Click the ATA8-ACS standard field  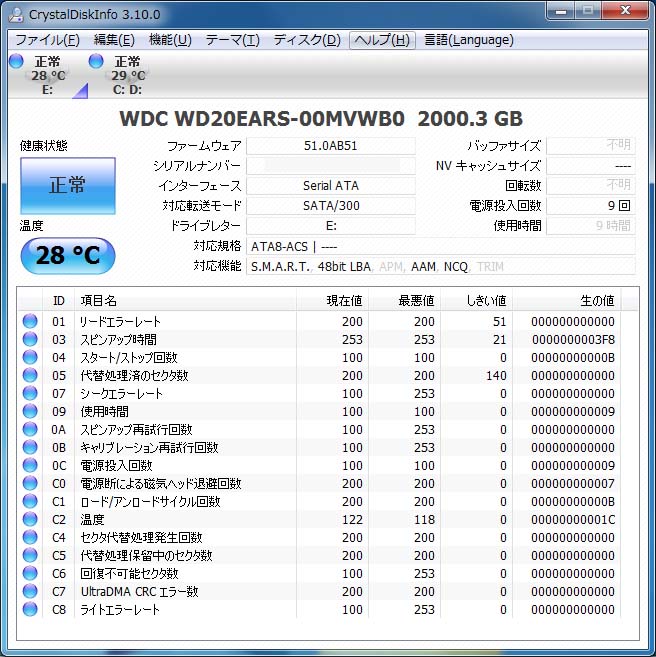[441, 246]
